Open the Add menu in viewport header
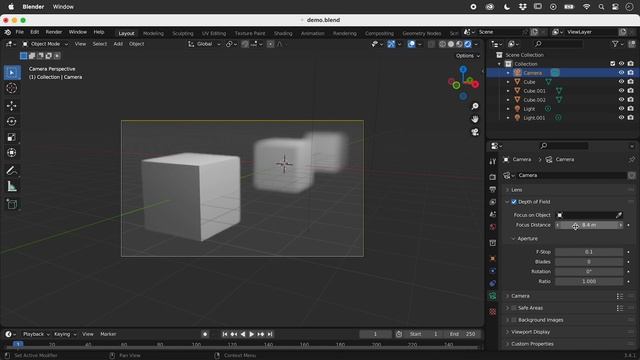 point(118,44)
